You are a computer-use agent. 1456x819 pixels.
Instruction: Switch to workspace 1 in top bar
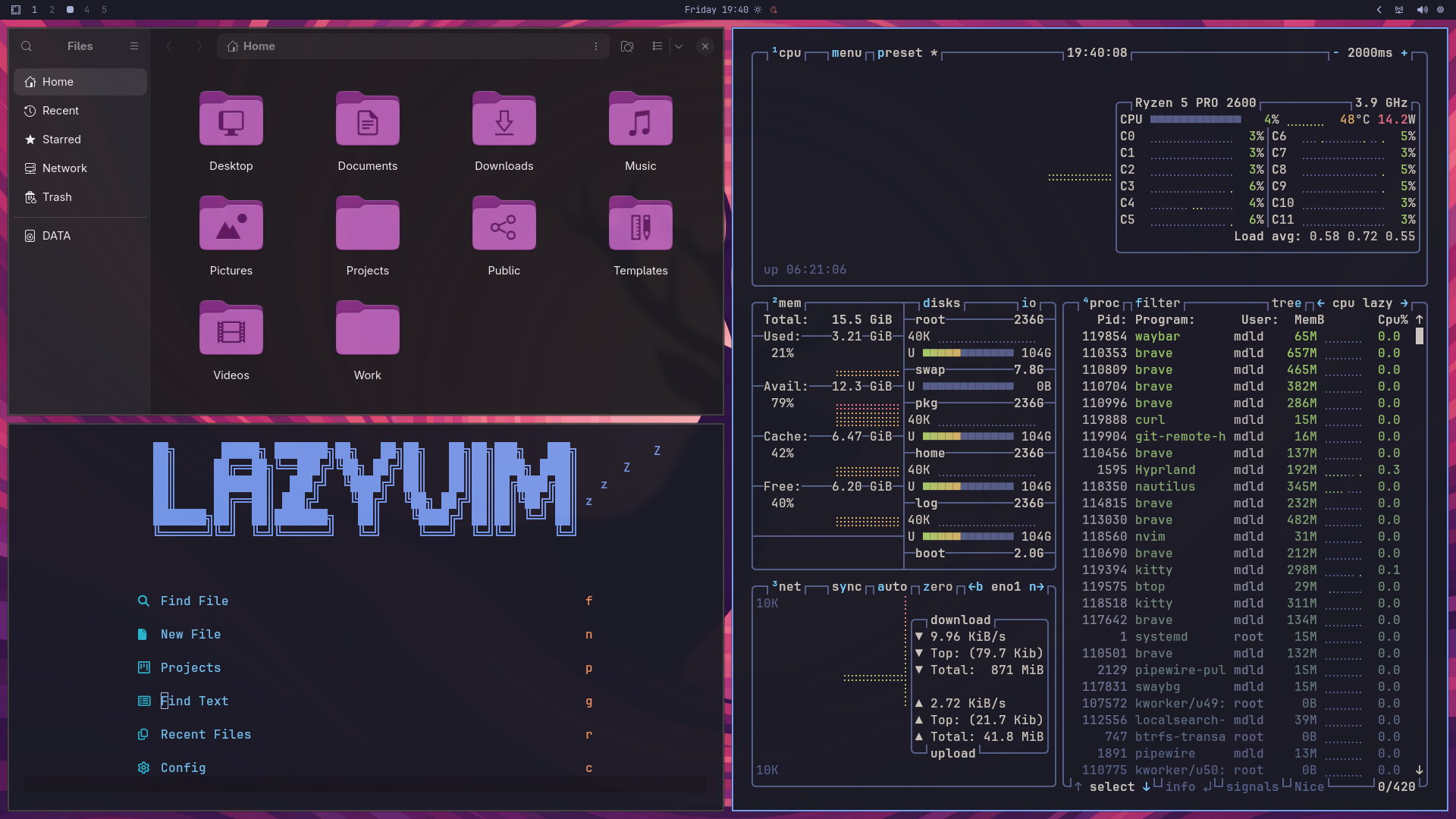pos(34,10)
